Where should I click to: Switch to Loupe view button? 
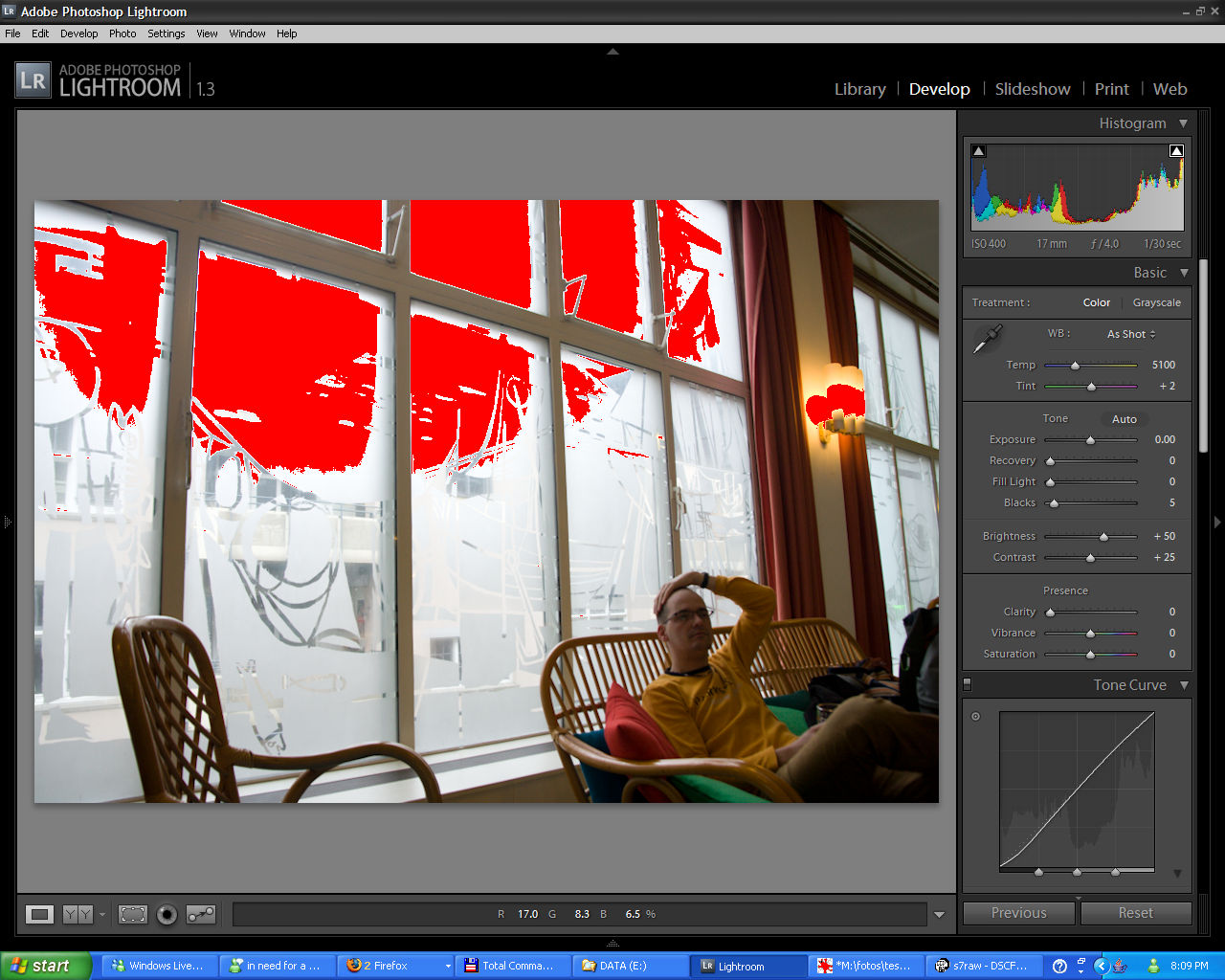tap(39, 914)
